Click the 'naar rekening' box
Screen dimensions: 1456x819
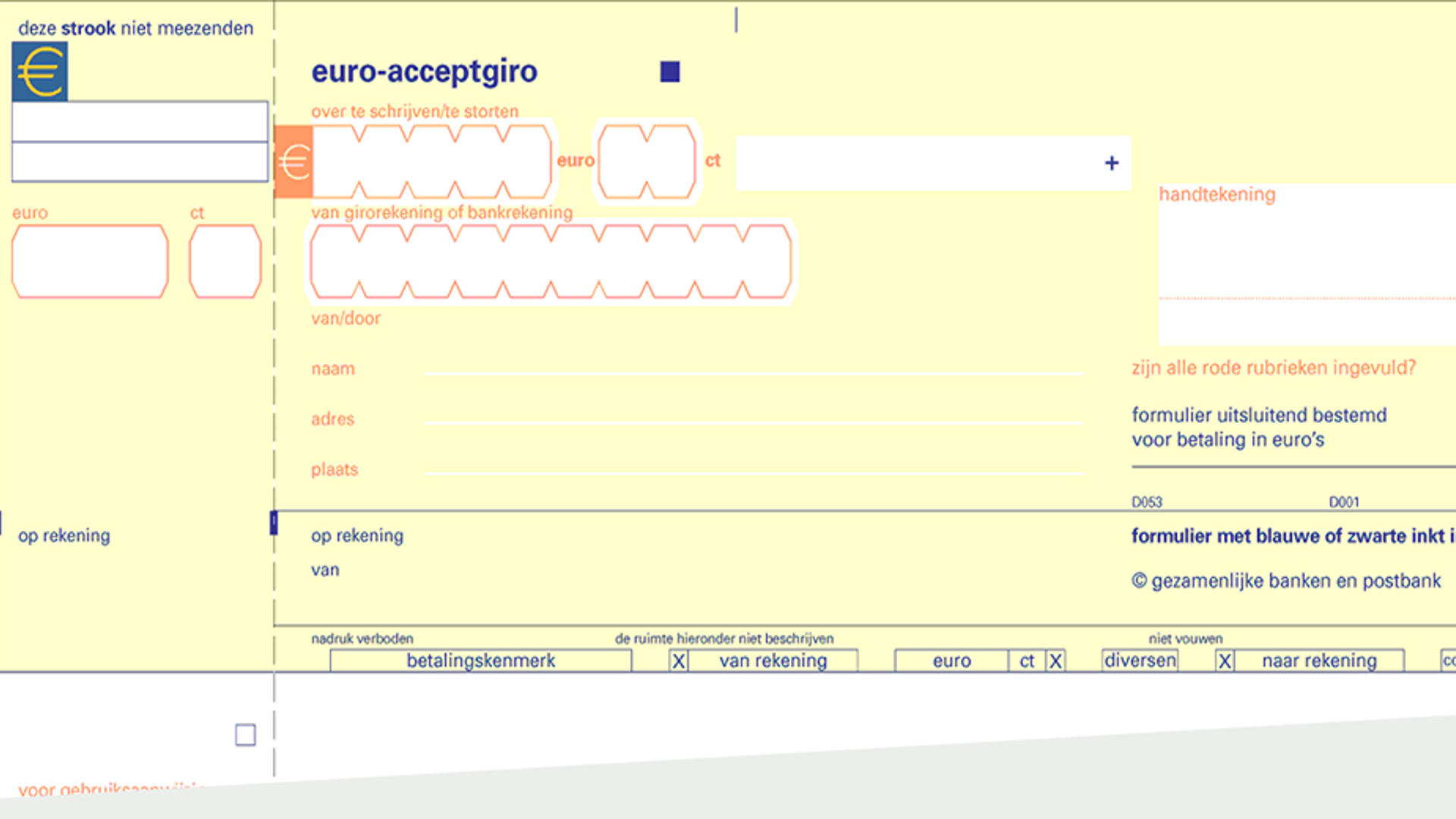pyautogui.click(x=1319, y=661)
